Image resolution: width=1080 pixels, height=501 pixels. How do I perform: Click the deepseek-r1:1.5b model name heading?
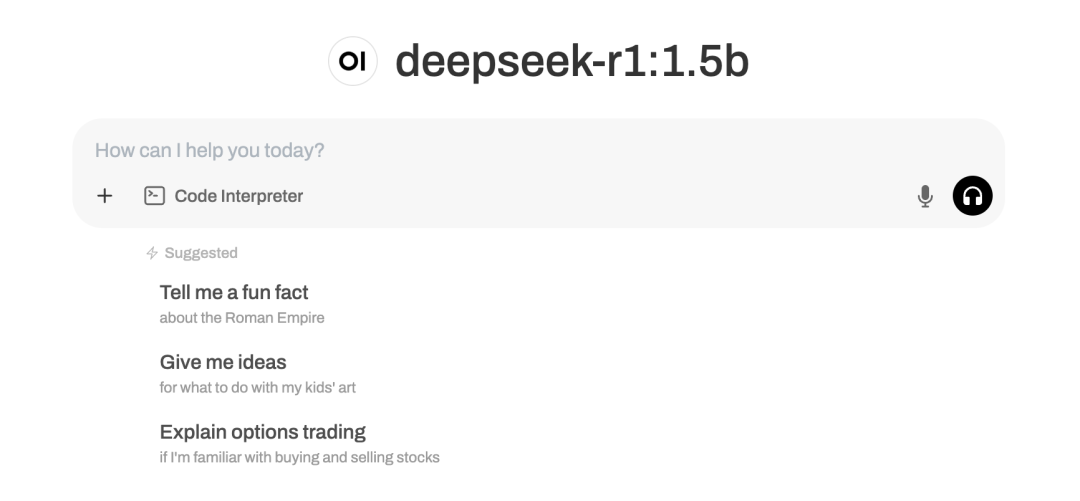(571, 62)
